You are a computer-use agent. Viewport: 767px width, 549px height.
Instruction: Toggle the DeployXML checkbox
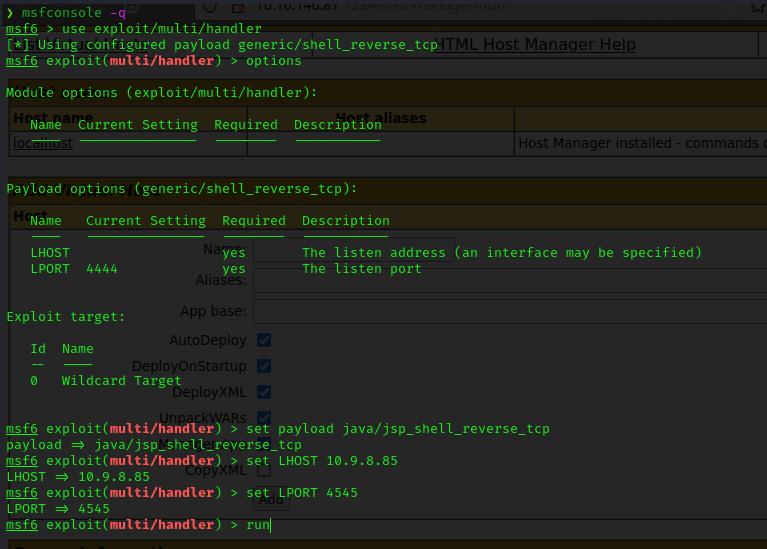[264, 392]
